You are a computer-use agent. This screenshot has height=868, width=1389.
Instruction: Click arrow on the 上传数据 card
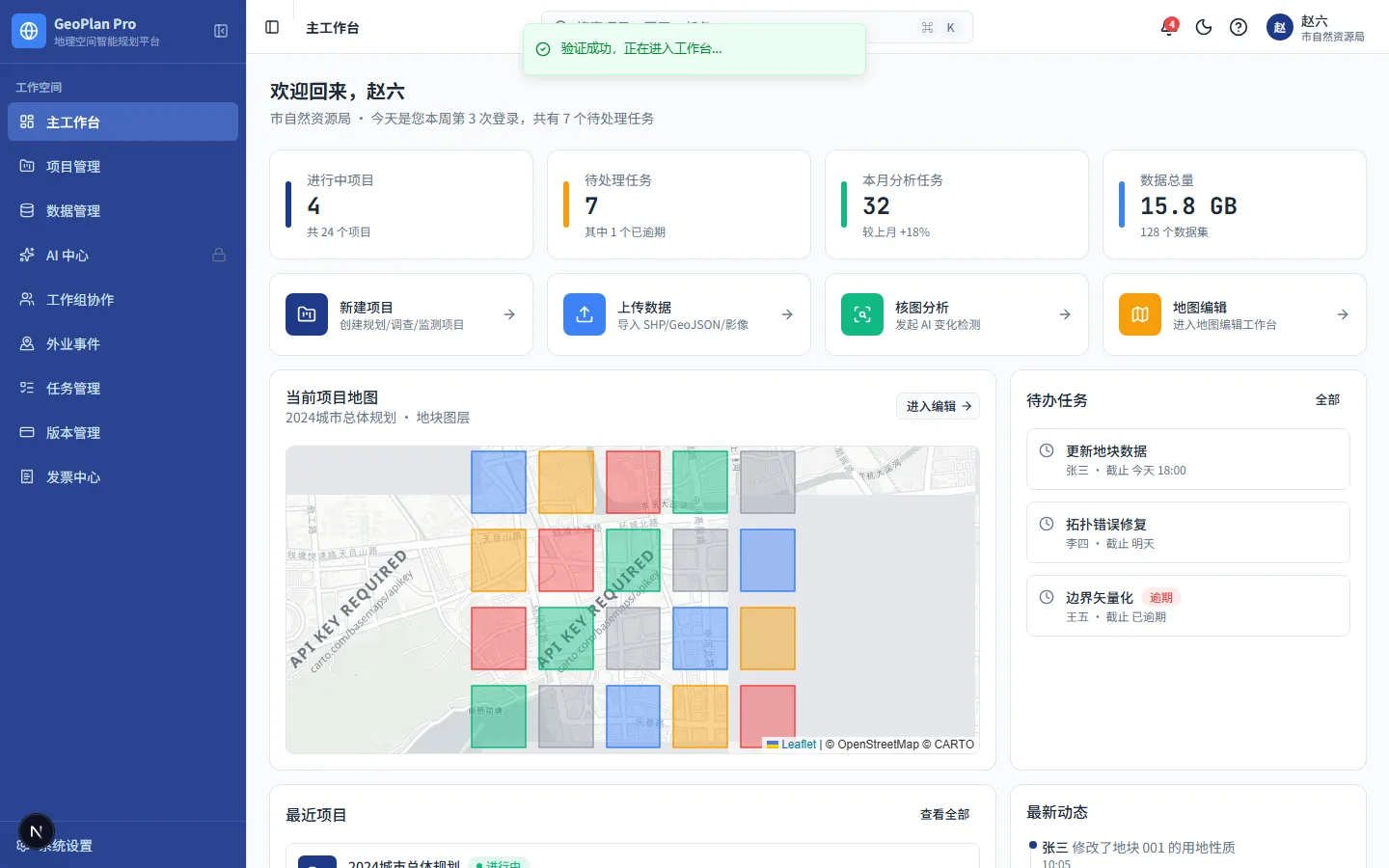(787, 314)
